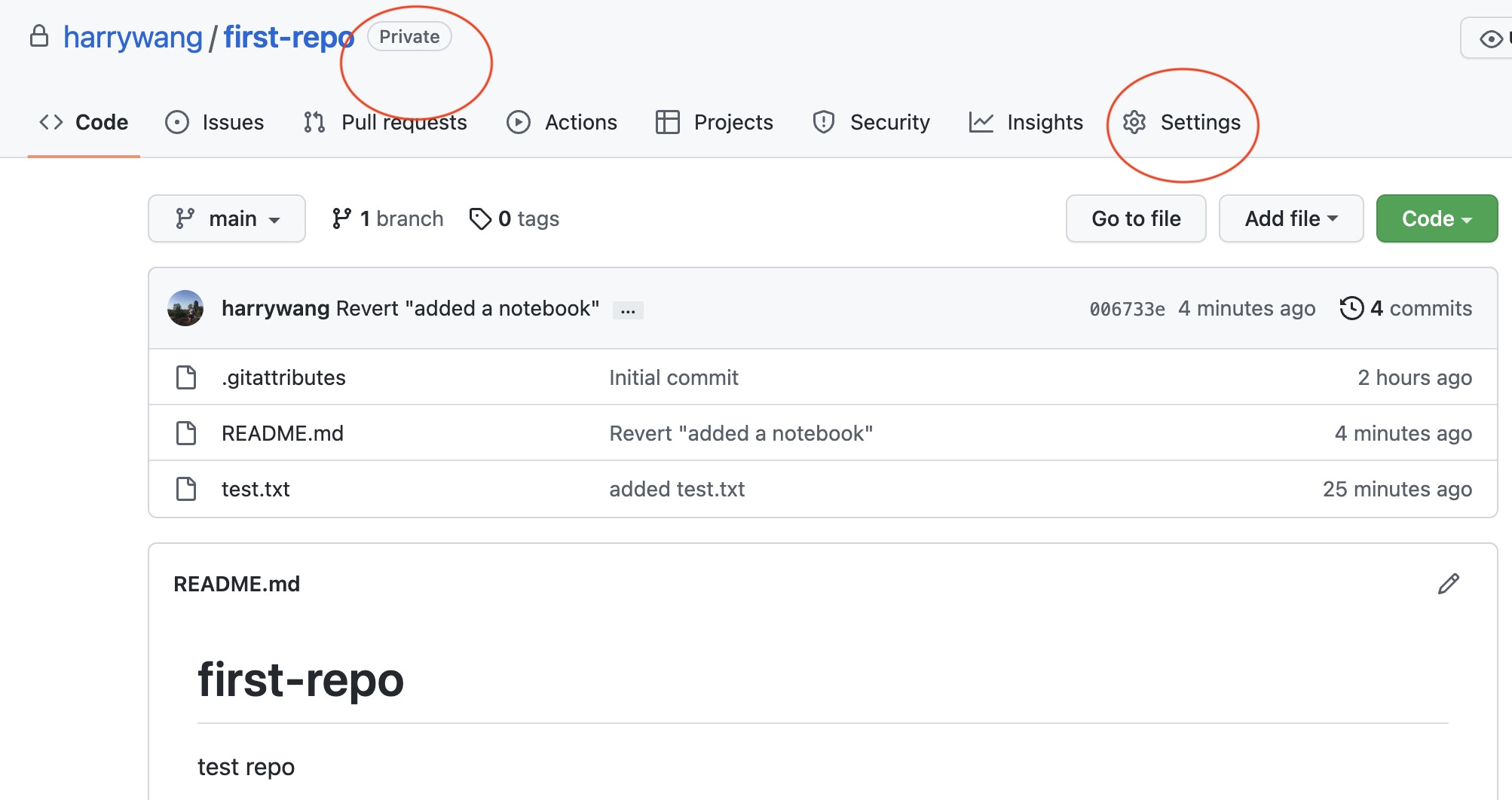Click the .gitattributes file icon
1512x800 pixels.
pos(186,377)
